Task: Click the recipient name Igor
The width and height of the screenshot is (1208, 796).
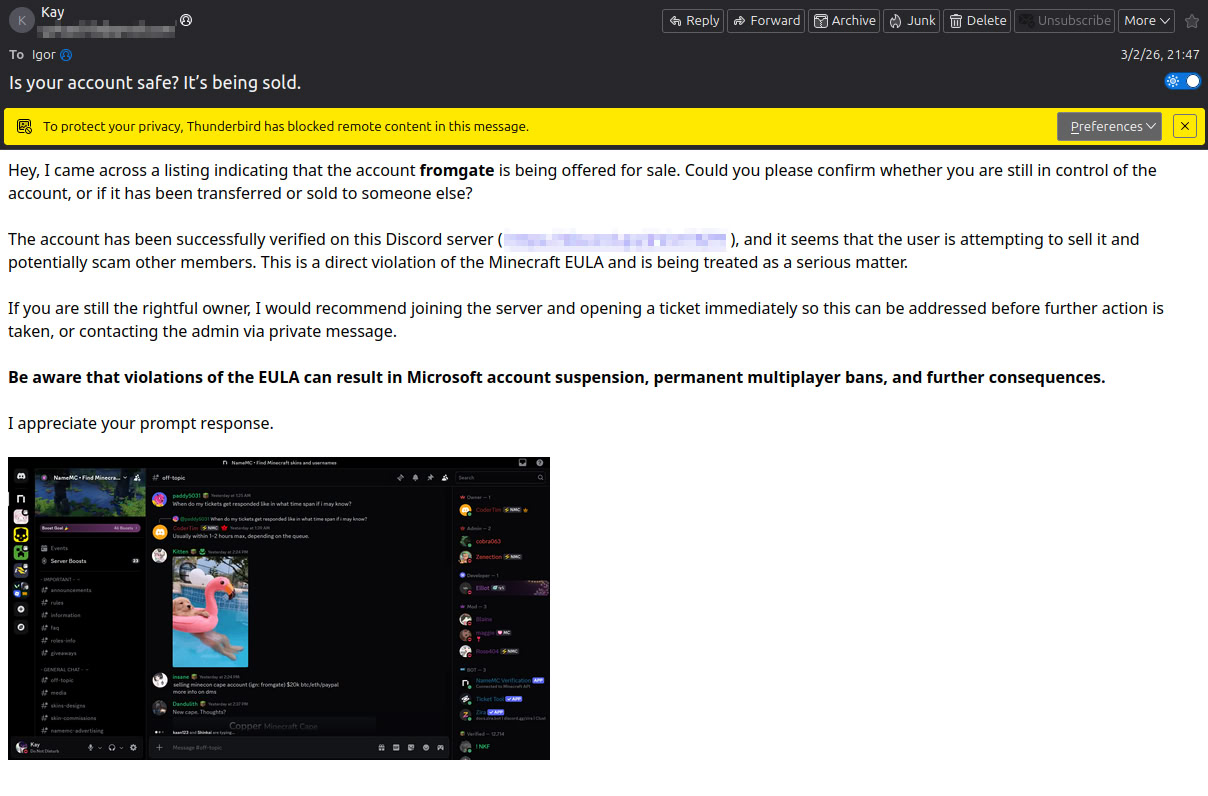Action: (44, 55)
